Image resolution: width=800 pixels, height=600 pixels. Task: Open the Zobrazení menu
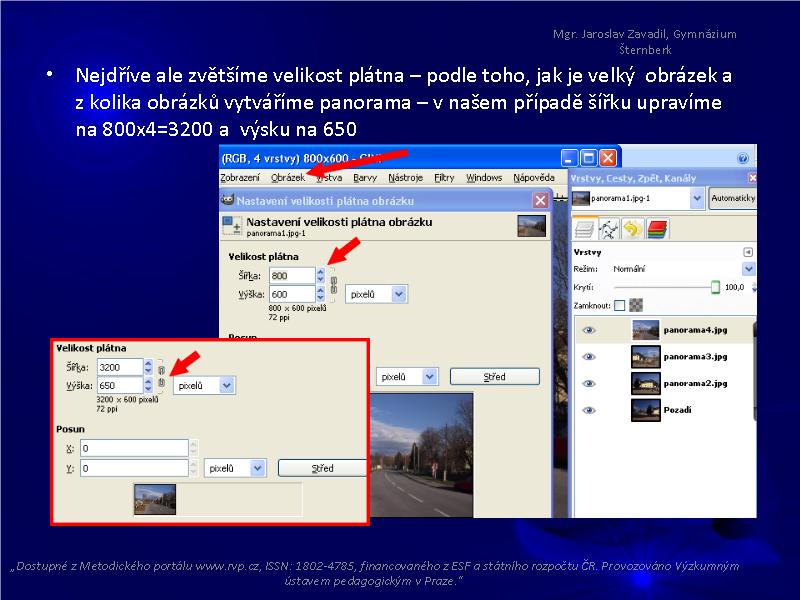point(240,178)
